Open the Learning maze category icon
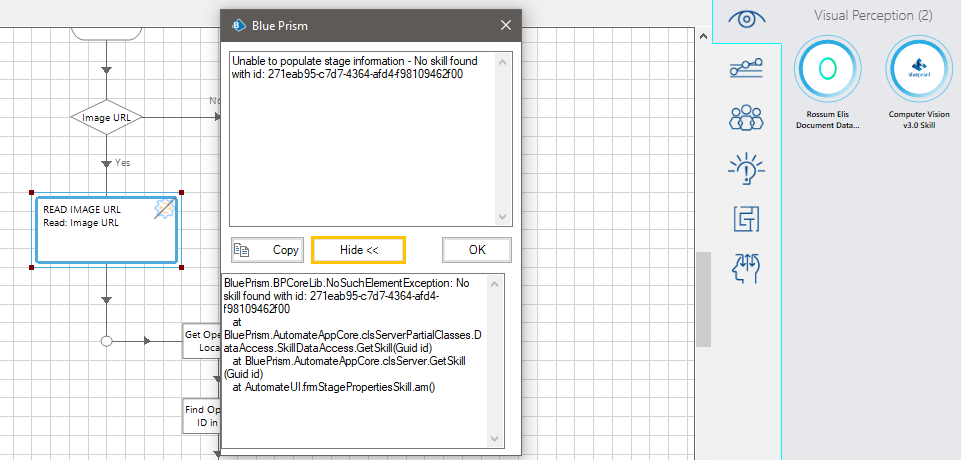The image size is (961, 460). tap(746, 219)
